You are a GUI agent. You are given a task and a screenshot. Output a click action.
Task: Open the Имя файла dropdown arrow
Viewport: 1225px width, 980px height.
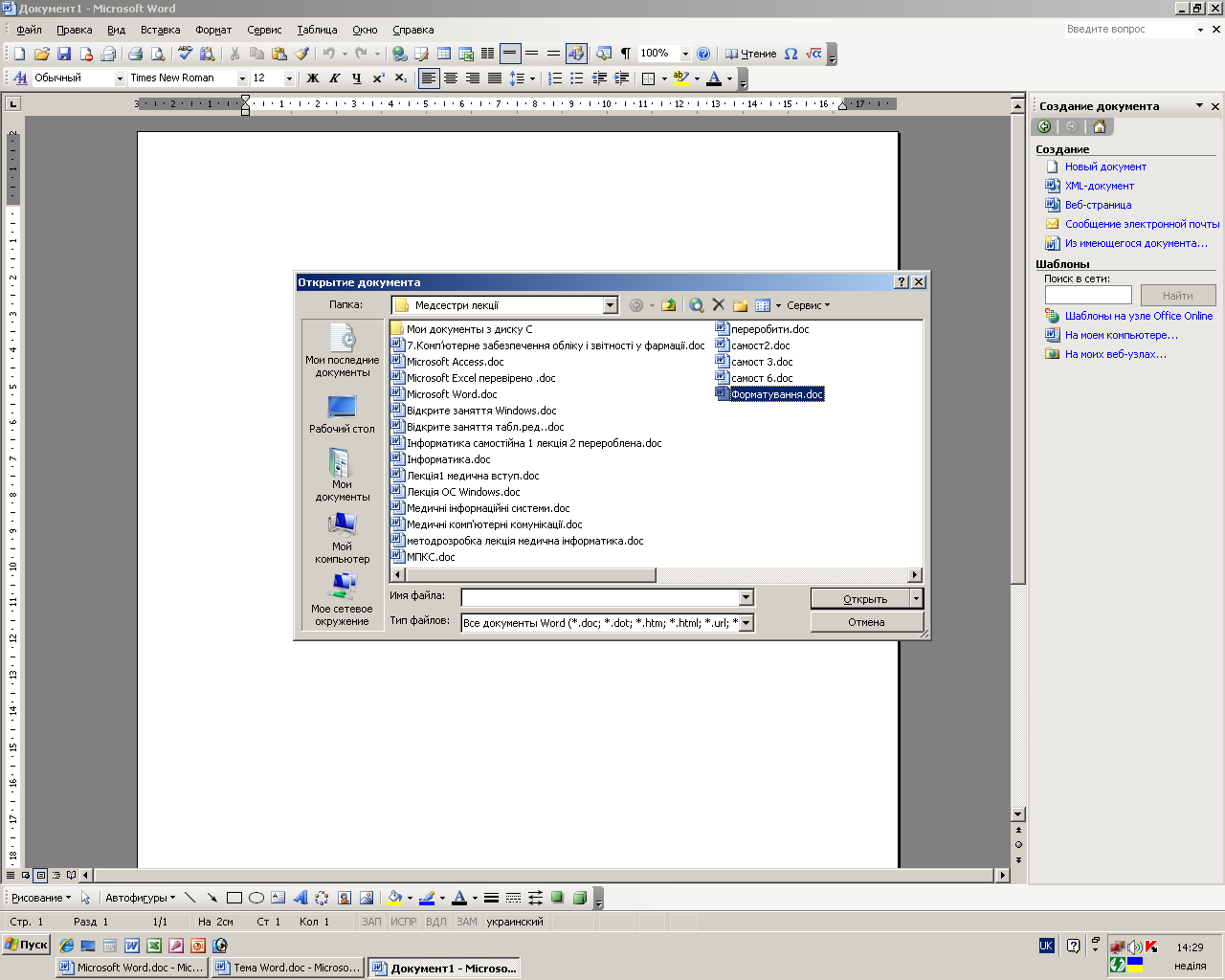pyautogui.click(x=746, y=597)
